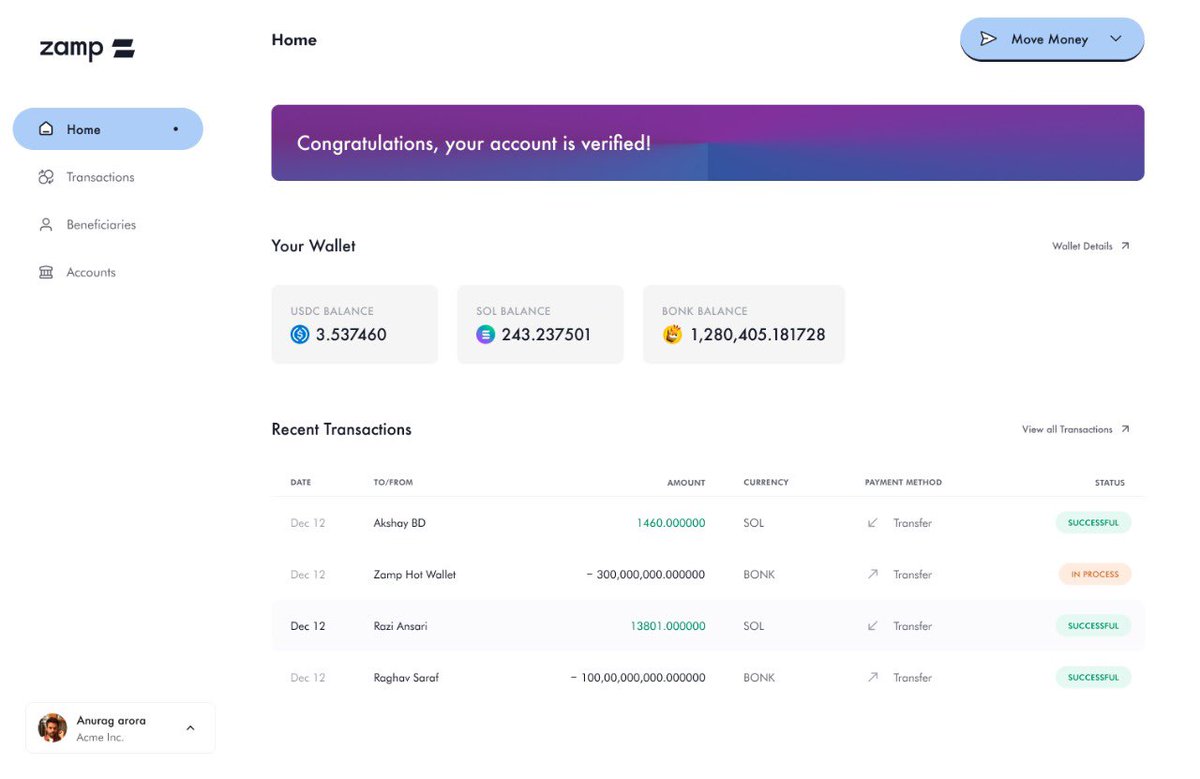Click the − 100,00,000,000.000000 amount
This screenshot has height=779, width=1200.
tap(638, 677)
